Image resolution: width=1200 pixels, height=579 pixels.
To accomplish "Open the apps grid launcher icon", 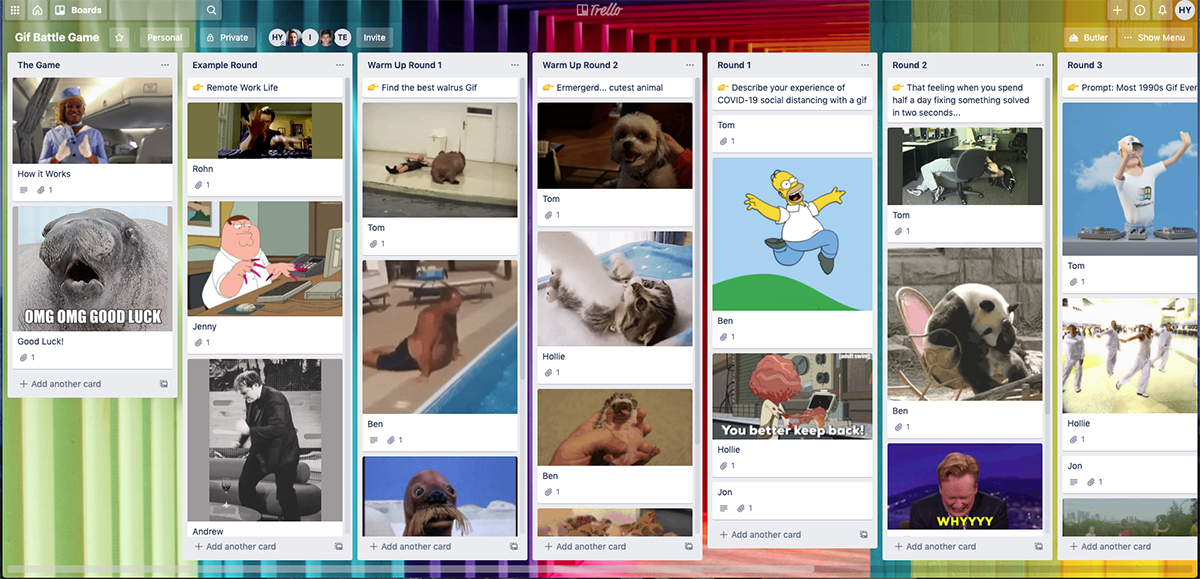I will tap(13, 10).
